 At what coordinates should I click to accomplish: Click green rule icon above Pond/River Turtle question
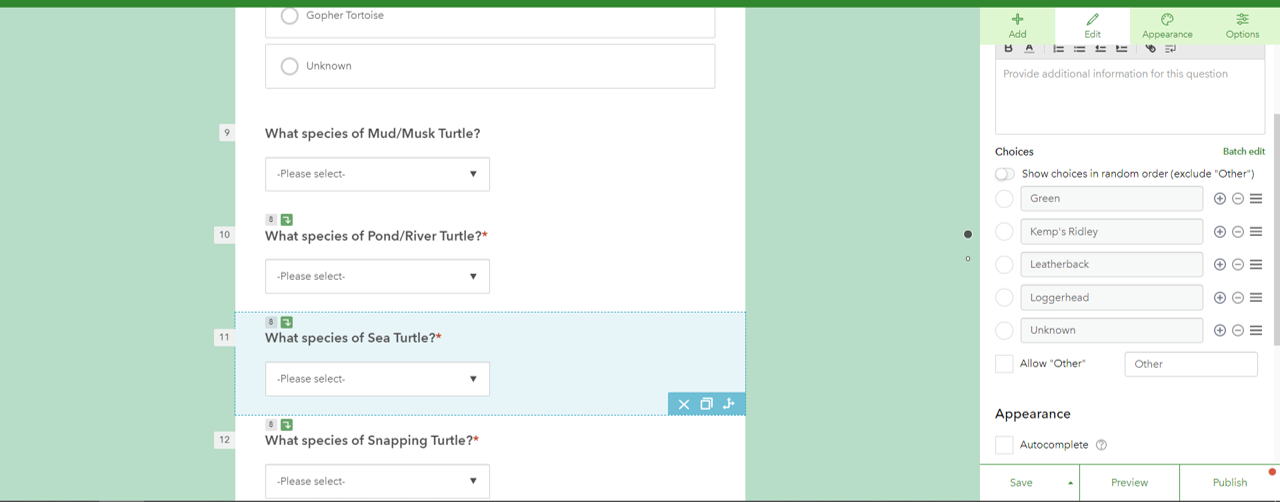click(287, 220)
